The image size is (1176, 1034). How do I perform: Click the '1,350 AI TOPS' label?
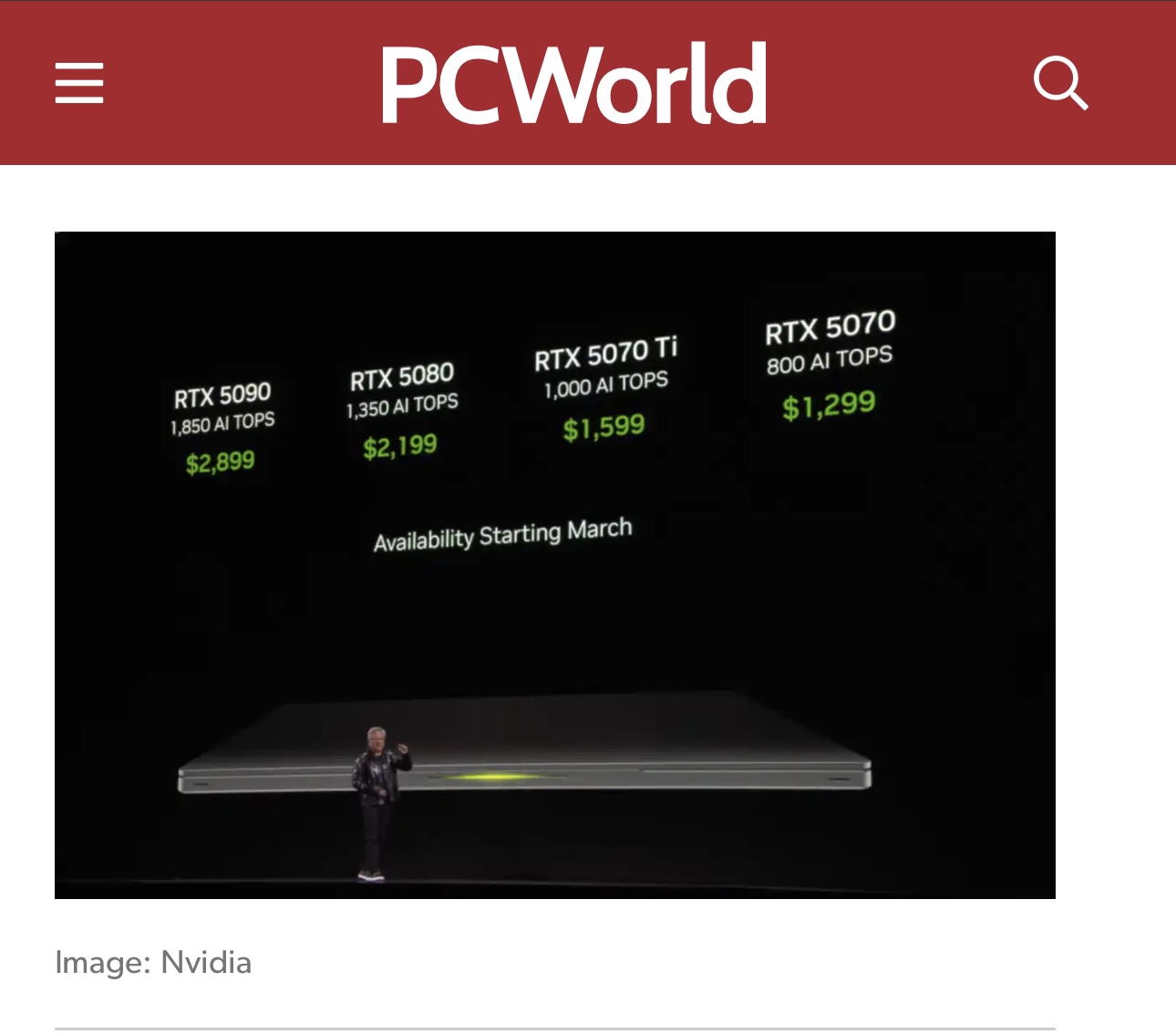pos(402,406)
